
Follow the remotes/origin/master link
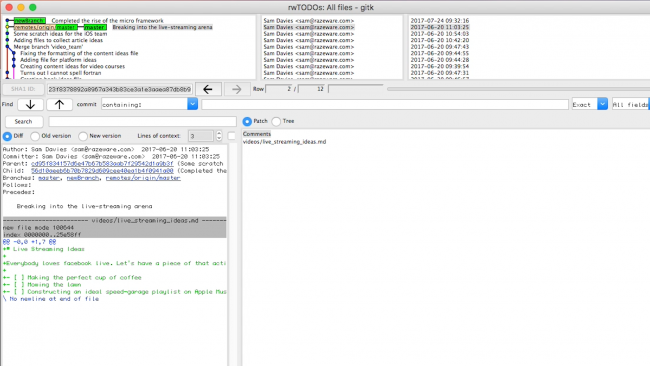click(x=143, y=178)
